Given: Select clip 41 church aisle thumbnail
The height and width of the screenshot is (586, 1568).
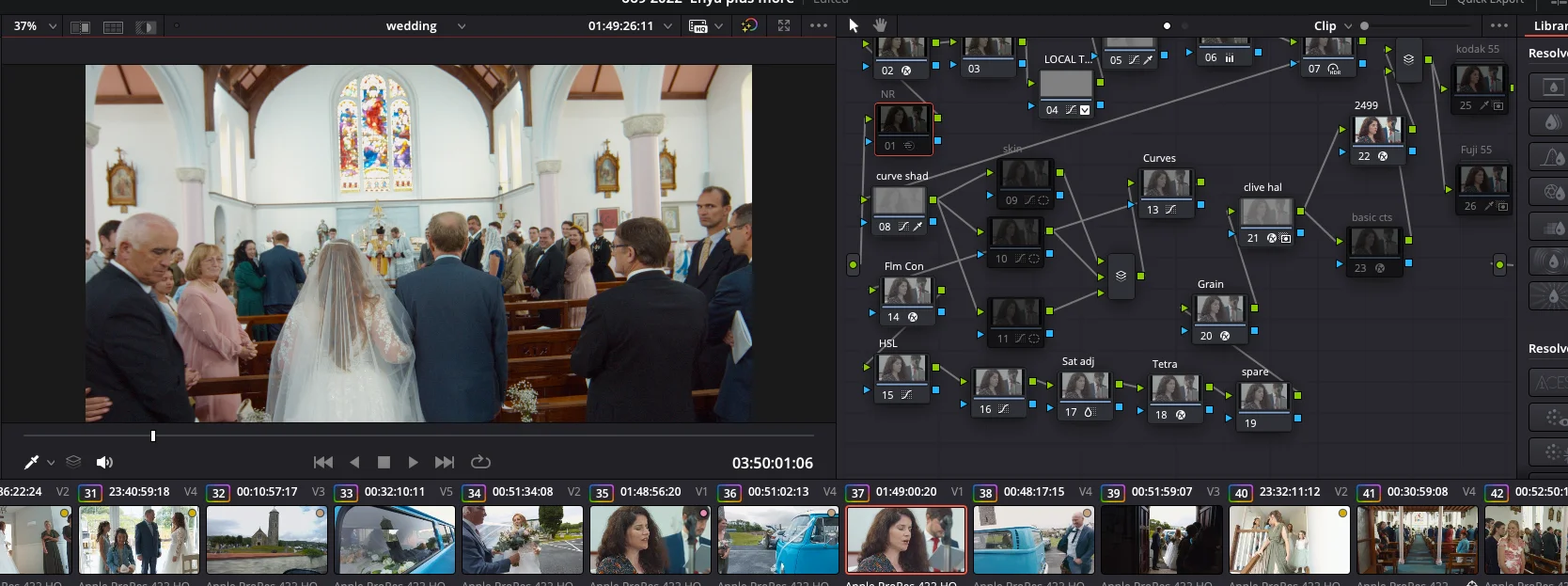Looking at the screenshot, I should tap(1418, 540).
